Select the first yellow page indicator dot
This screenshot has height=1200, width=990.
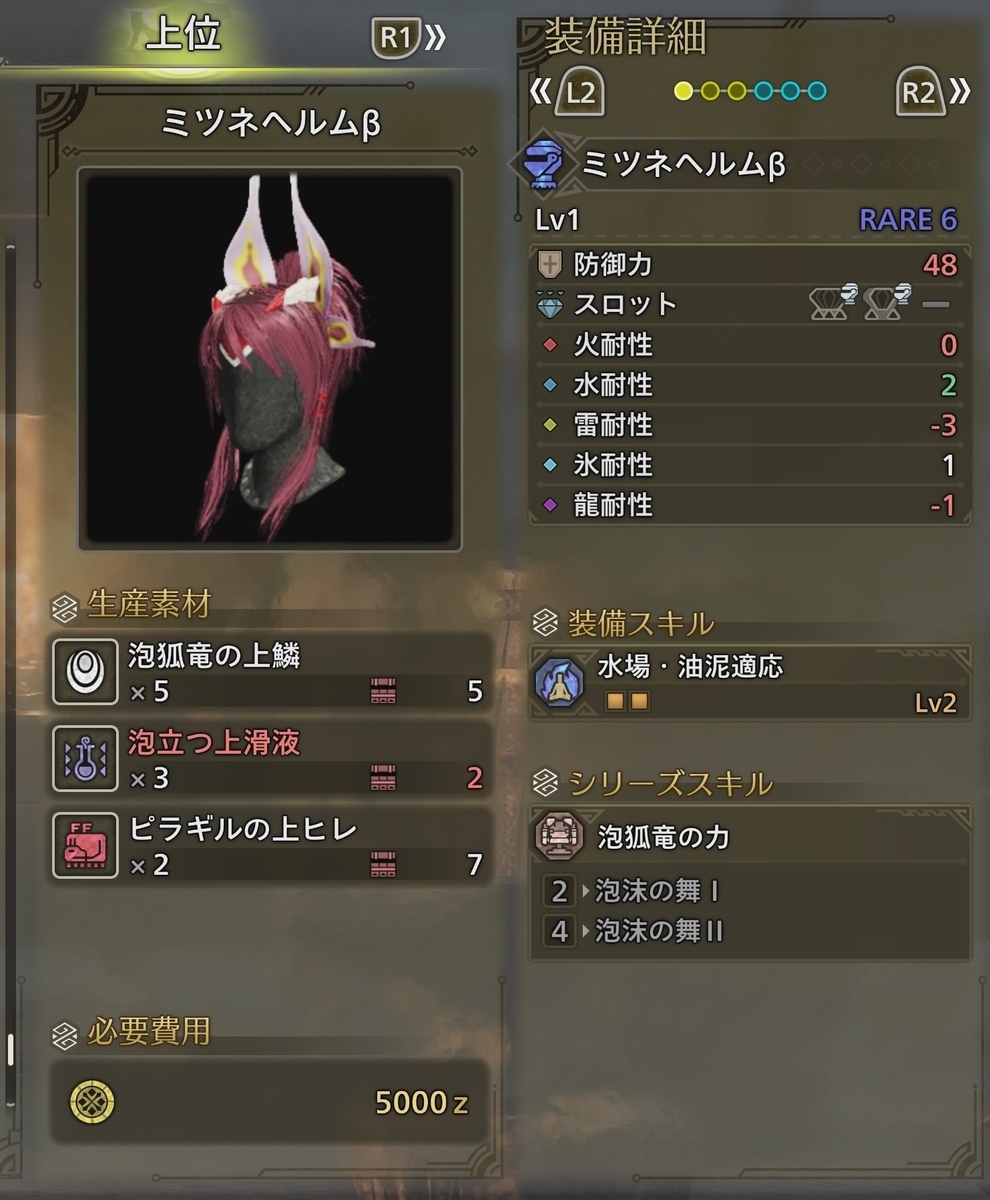(683, 92)
